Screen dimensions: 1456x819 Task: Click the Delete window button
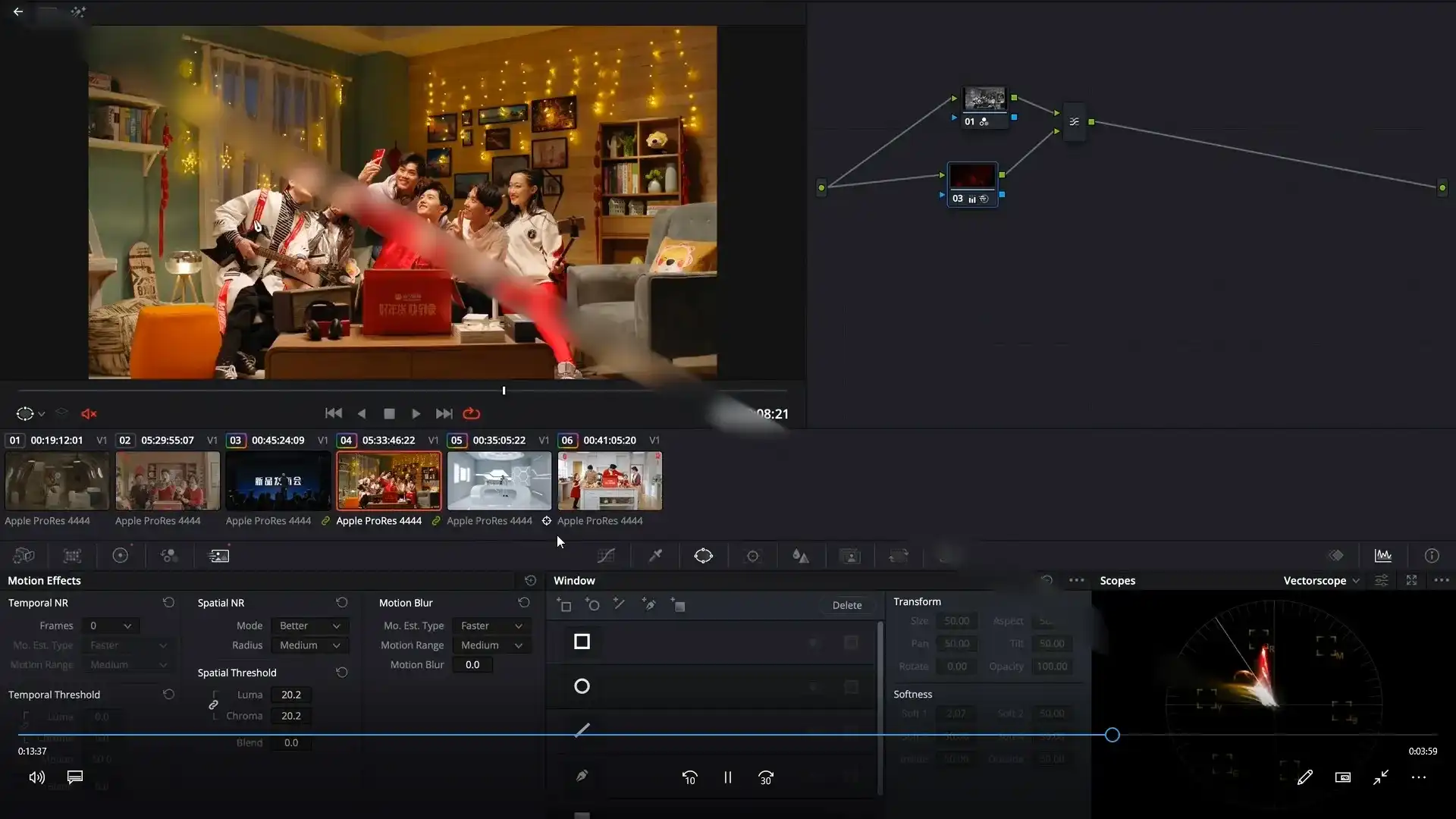click(x=846, y=605)
